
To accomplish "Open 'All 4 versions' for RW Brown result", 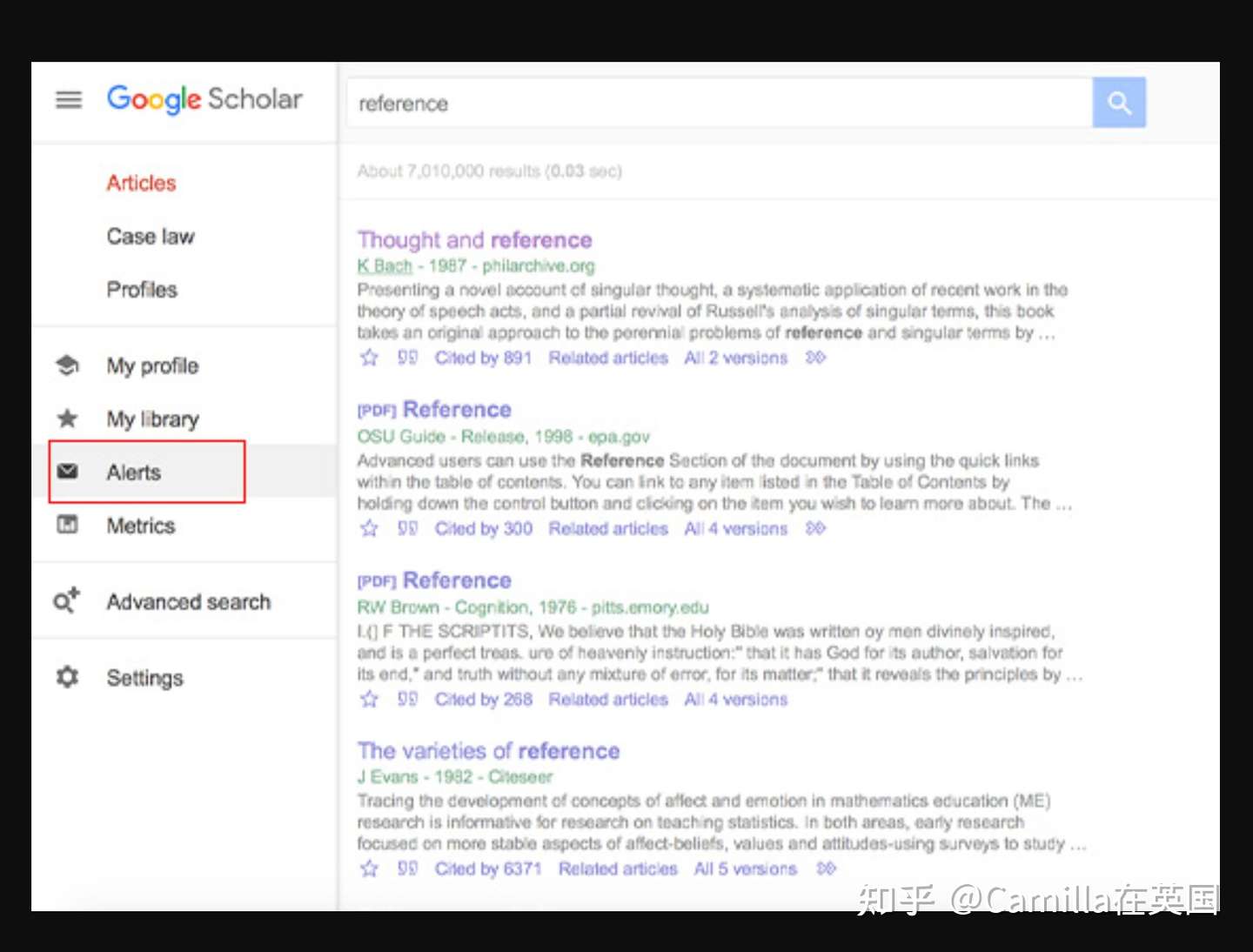I will click(x=735, y=699).
